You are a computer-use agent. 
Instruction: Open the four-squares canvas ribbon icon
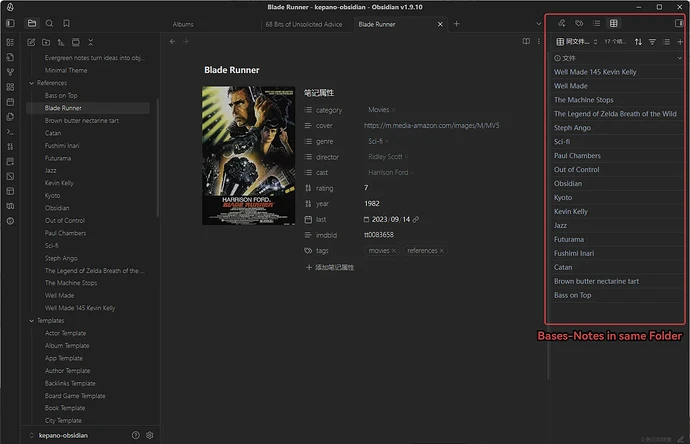[10, 87]
